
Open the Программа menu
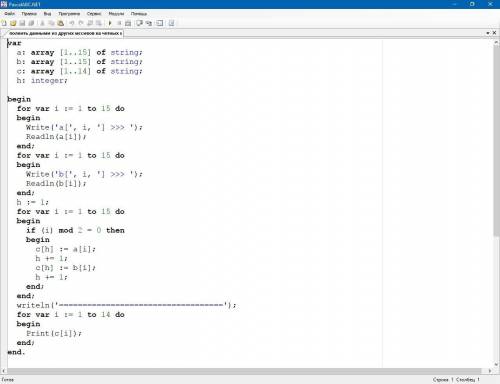tap(69, 14)
